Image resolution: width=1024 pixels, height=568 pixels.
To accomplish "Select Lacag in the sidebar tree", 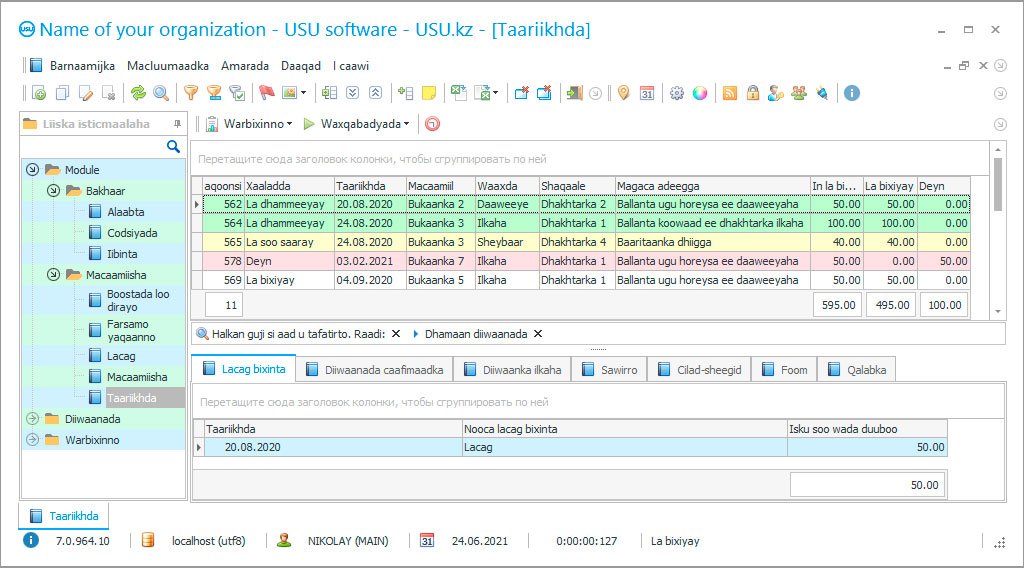I will pyautogui.click(x=121, y=355).
